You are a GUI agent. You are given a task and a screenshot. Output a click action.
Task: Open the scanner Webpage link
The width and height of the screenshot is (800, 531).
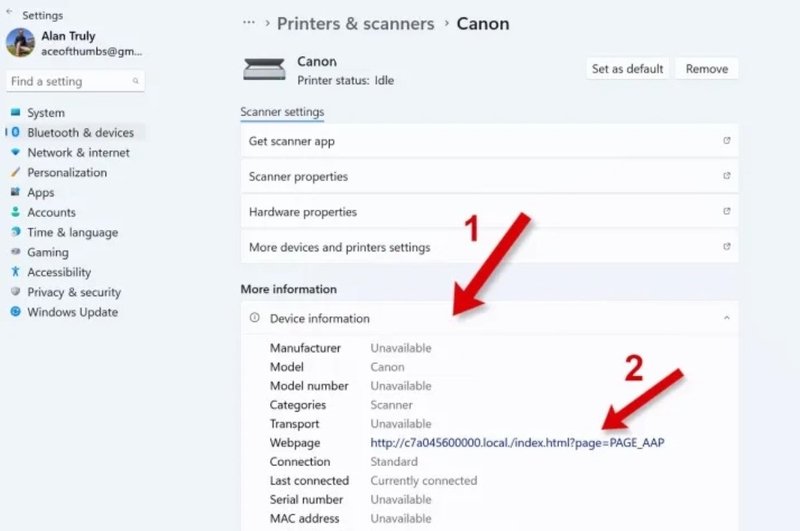coord(517,442)
